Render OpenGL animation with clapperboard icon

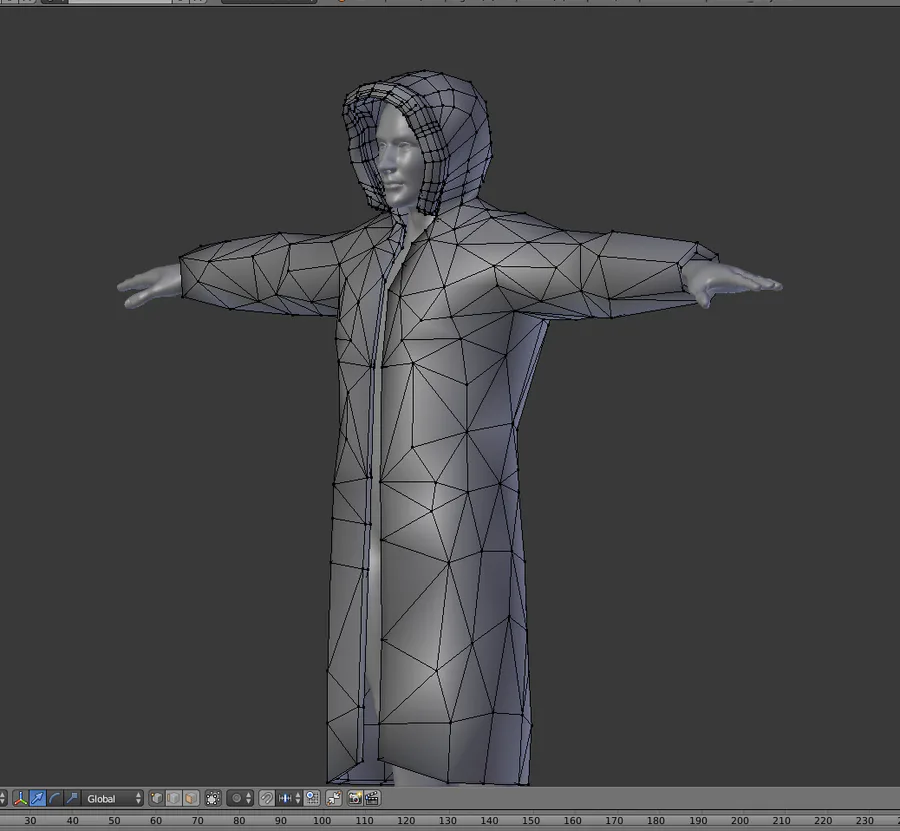click(372, 798)
